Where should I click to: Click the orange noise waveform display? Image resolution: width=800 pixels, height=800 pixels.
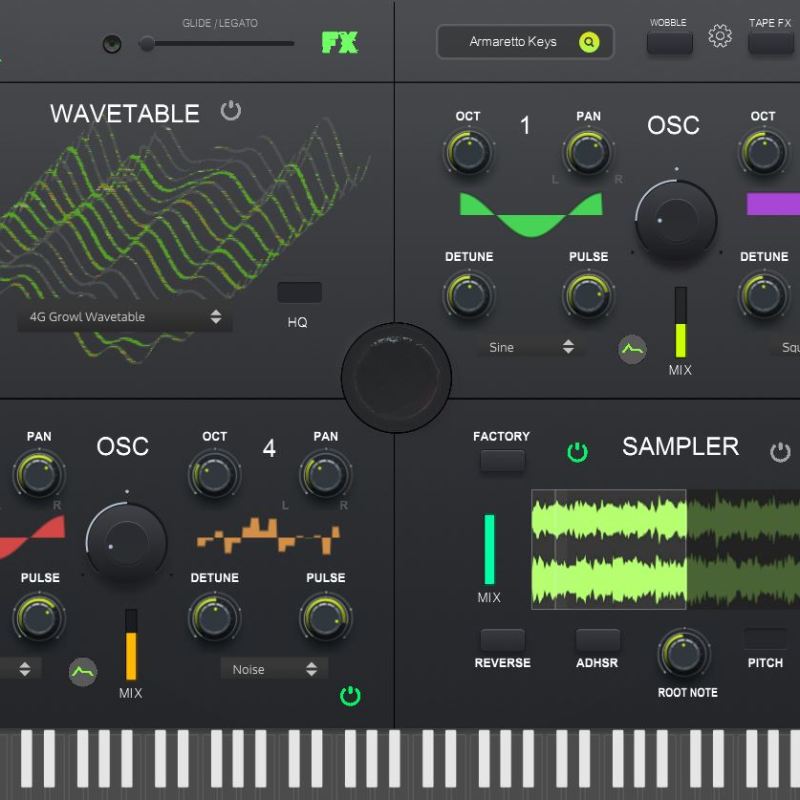268,535
